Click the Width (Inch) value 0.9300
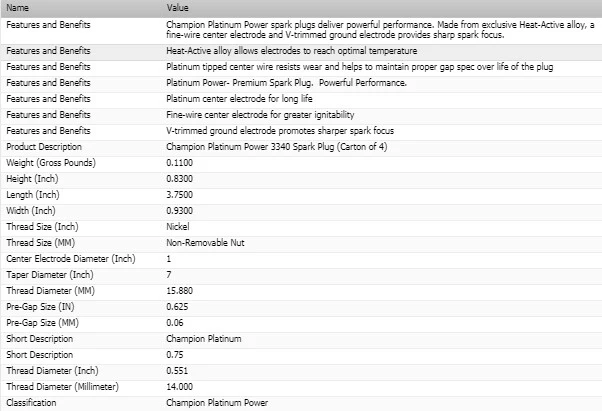 coord(180,211)
